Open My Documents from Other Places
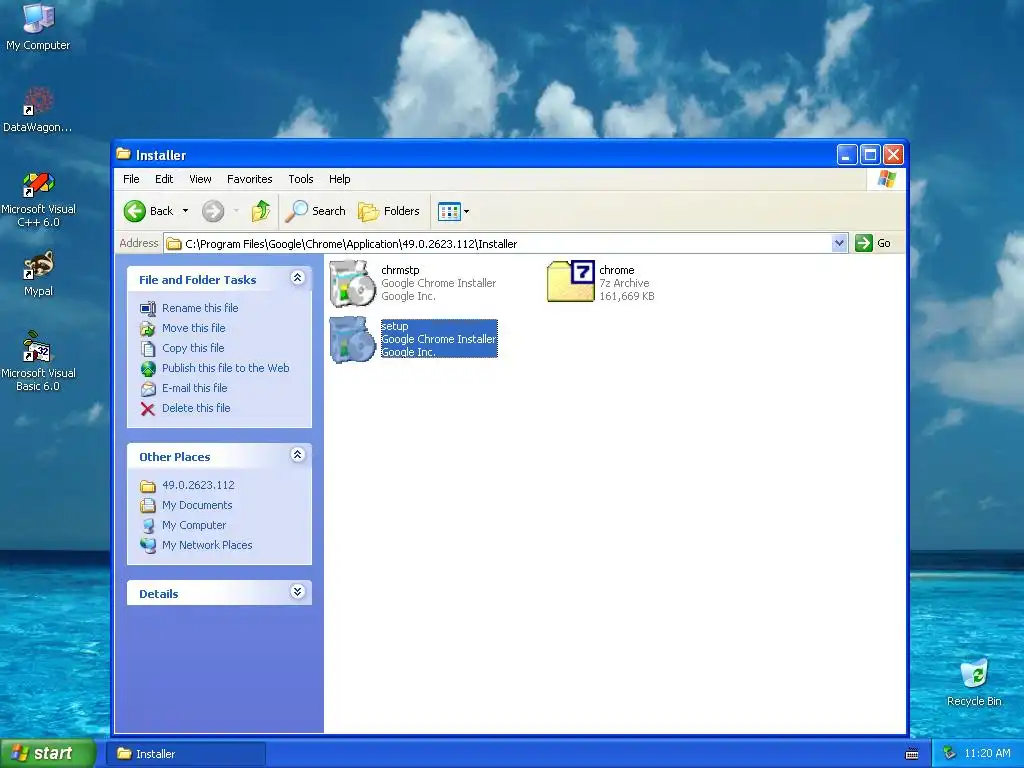 pyautogui.click(x=197, y=505)
